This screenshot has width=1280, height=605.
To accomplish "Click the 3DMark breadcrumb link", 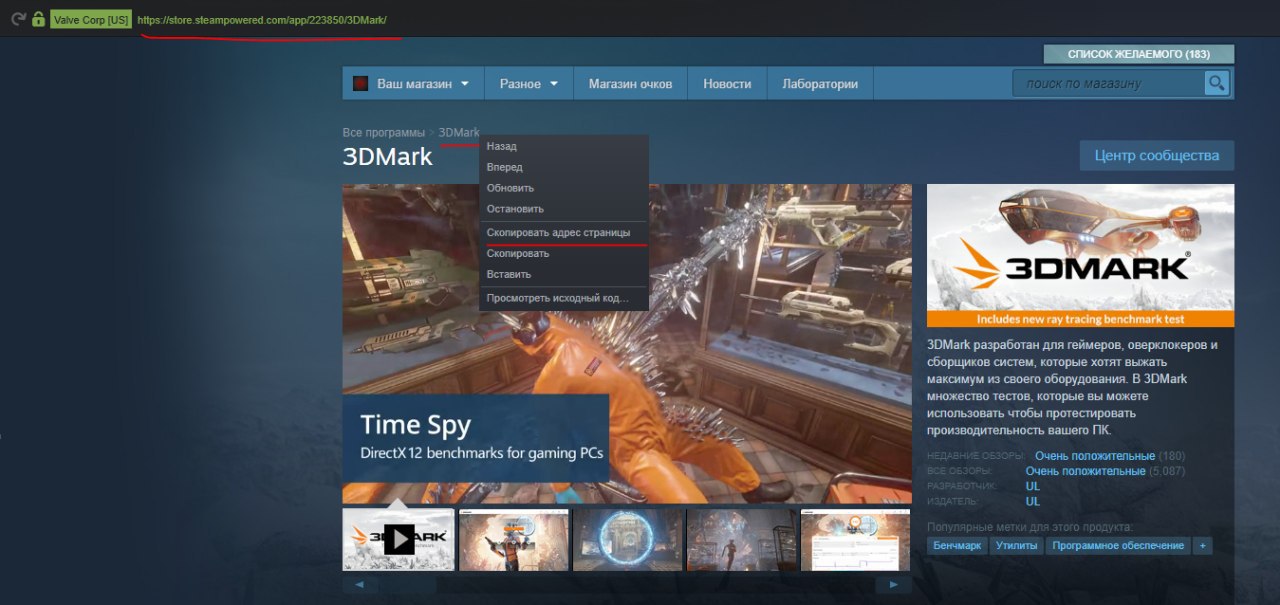I will (x=459, y=132).
